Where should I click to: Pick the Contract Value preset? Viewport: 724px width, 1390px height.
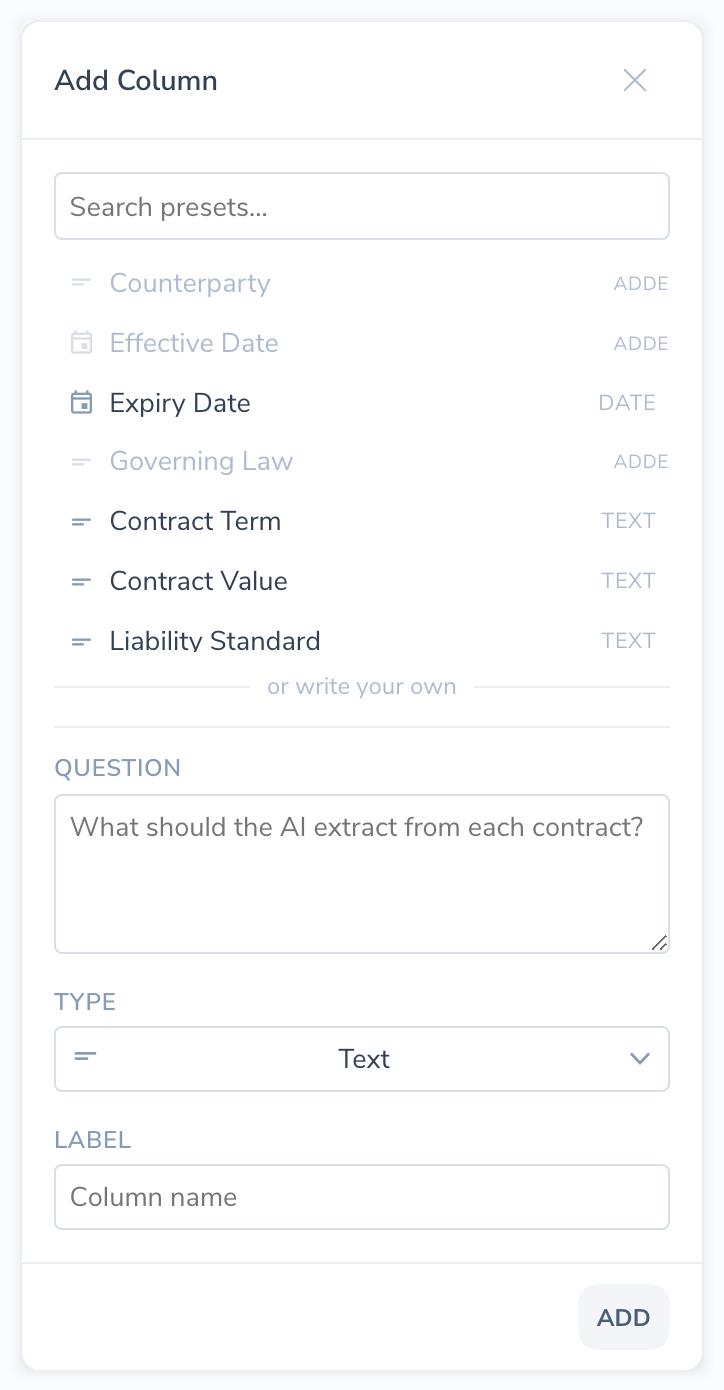coord(198,581)
